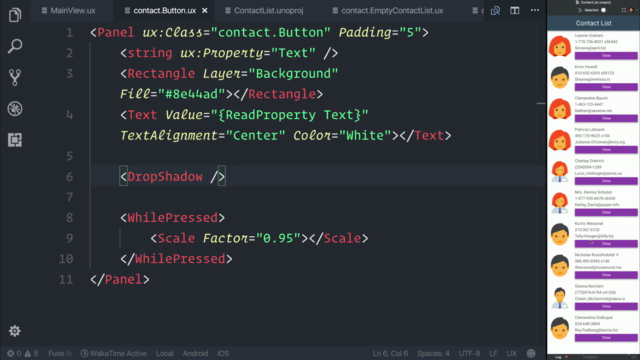Click View button for Kurtis Weissnat

606,244
